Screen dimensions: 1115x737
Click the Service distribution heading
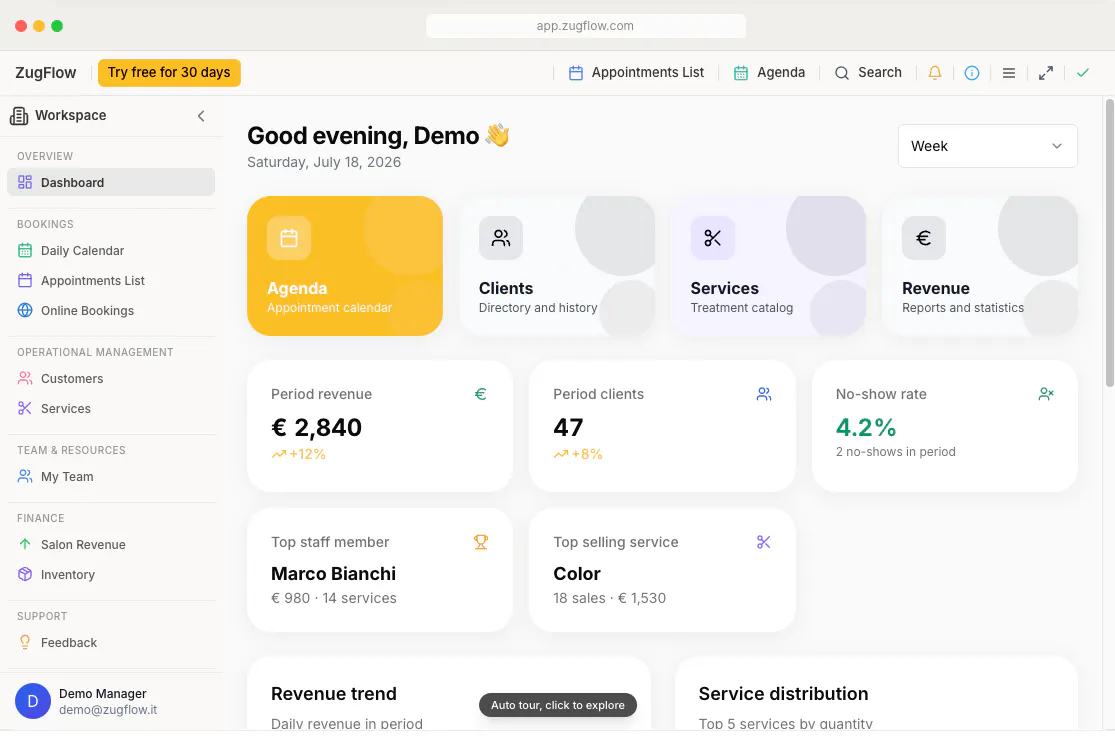[783, 694]
